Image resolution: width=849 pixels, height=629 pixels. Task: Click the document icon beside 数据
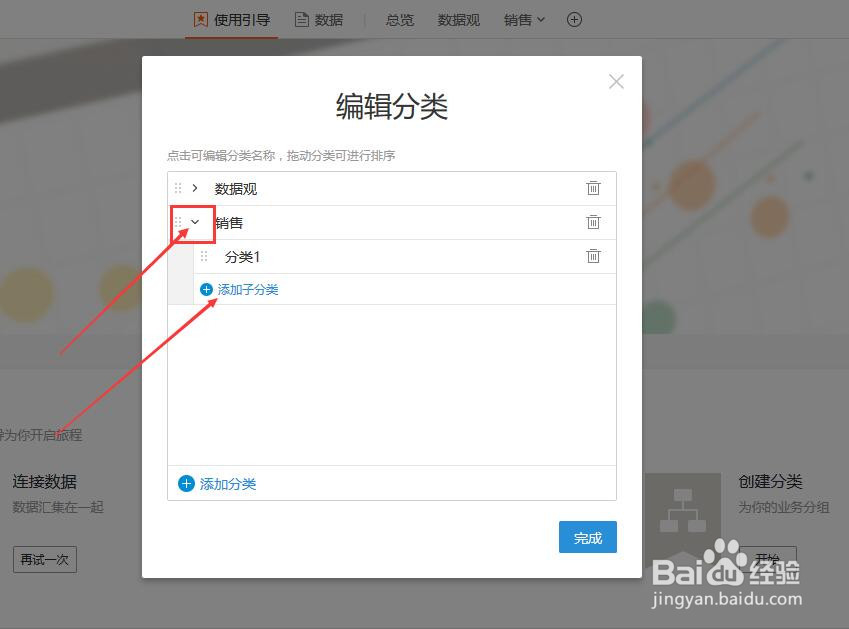[301, 18]
